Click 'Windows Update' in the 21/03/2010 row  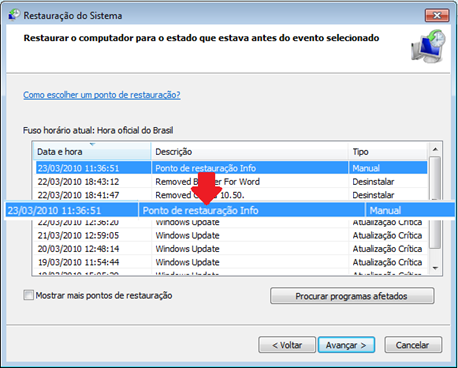(x=187, y=235)
